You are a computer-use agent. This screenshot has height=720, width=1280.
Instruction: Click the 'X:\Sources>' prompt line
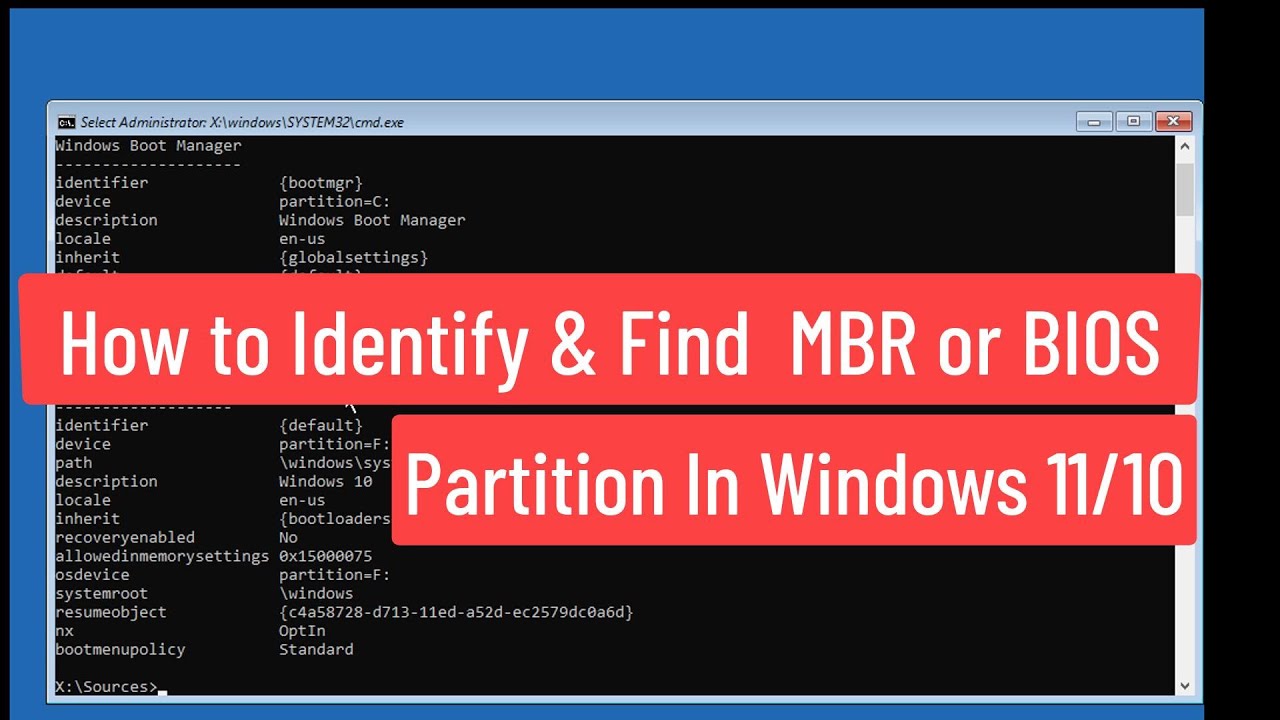(107, 687)
